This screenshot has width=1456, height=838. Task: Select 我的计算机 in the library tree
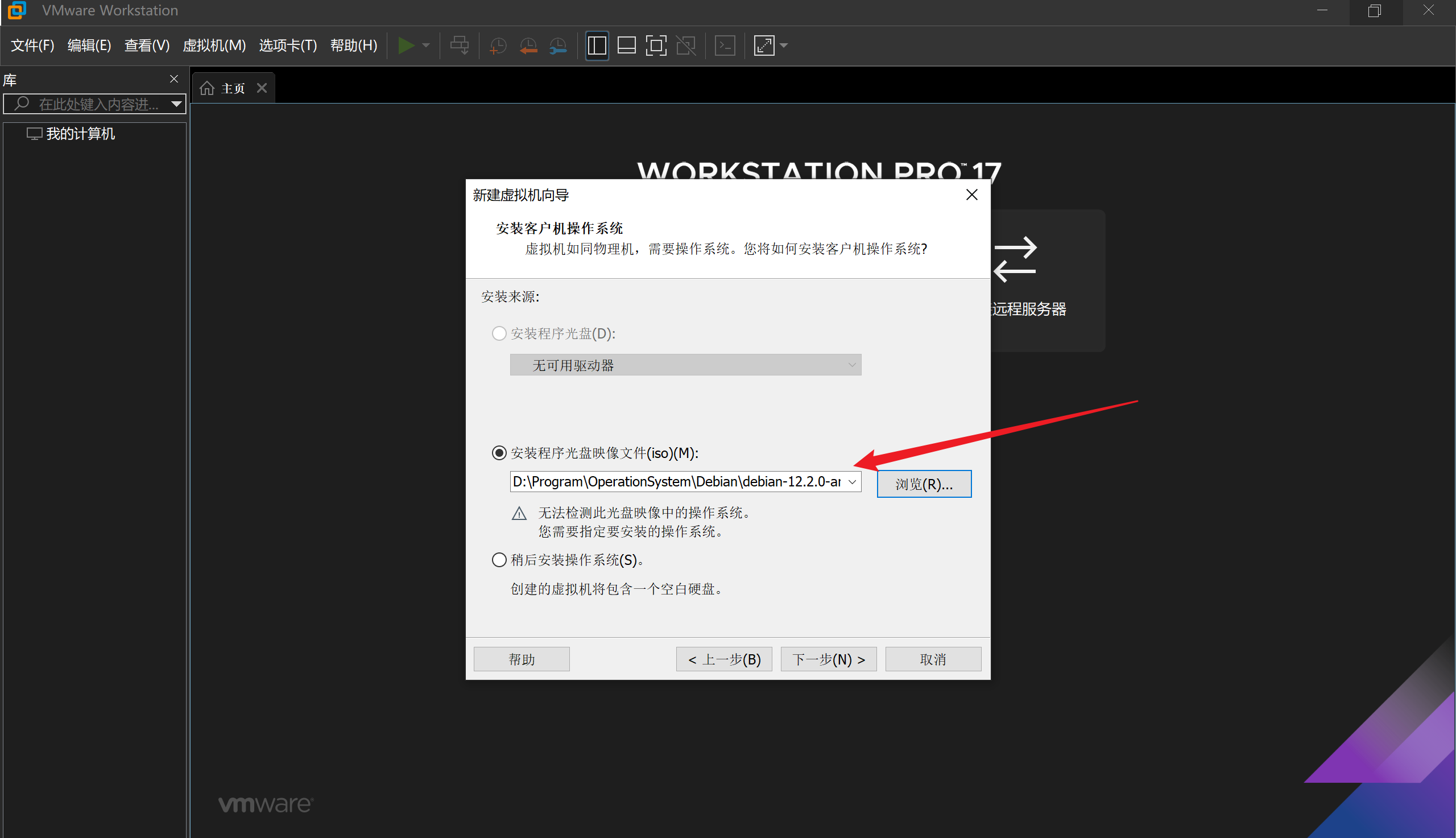click(80, 134)
